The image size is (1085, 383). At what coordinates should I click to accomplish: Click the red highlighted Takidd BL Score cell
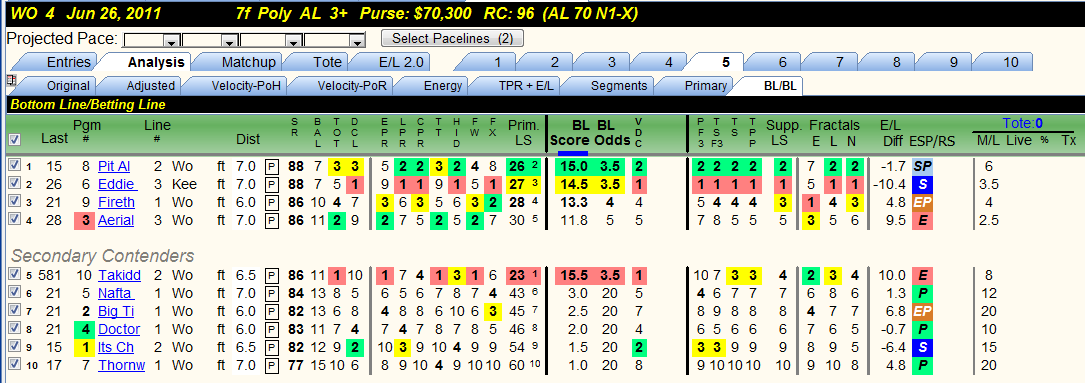(574, 275)
